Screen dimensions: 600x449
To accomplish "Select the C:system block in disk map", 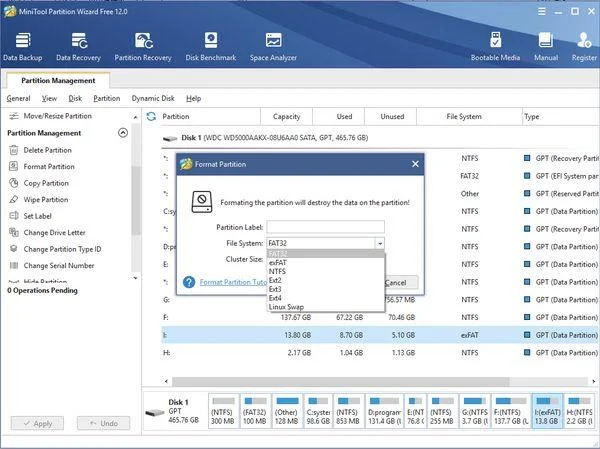I will tap(318, 411).
